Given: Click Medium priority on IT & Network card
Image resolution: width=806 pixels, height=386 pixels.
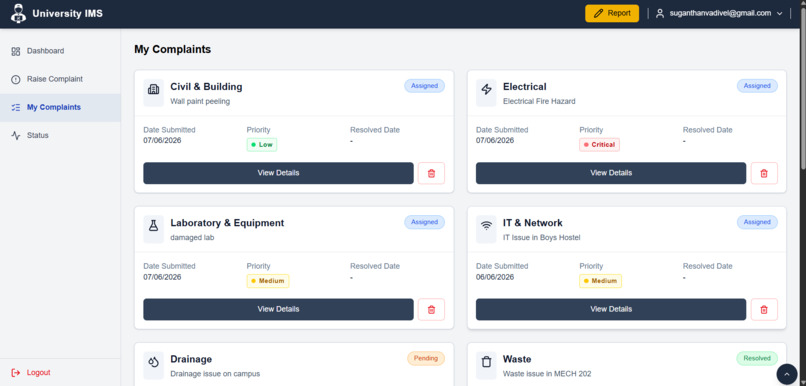Looking at the screenshot, I should 600,281.
